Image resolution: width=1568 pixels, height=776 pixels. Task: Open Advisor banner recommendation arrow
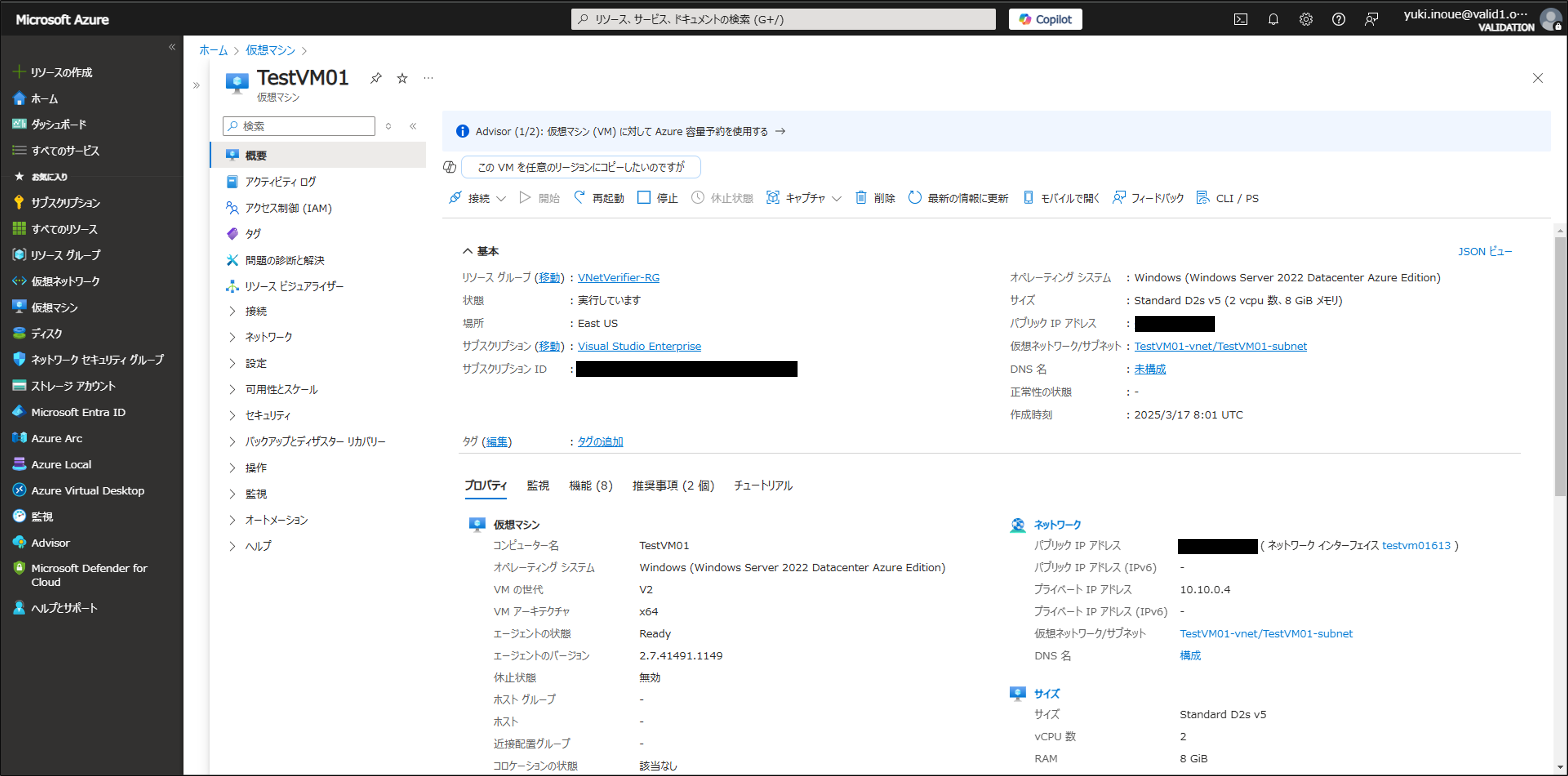780,131
